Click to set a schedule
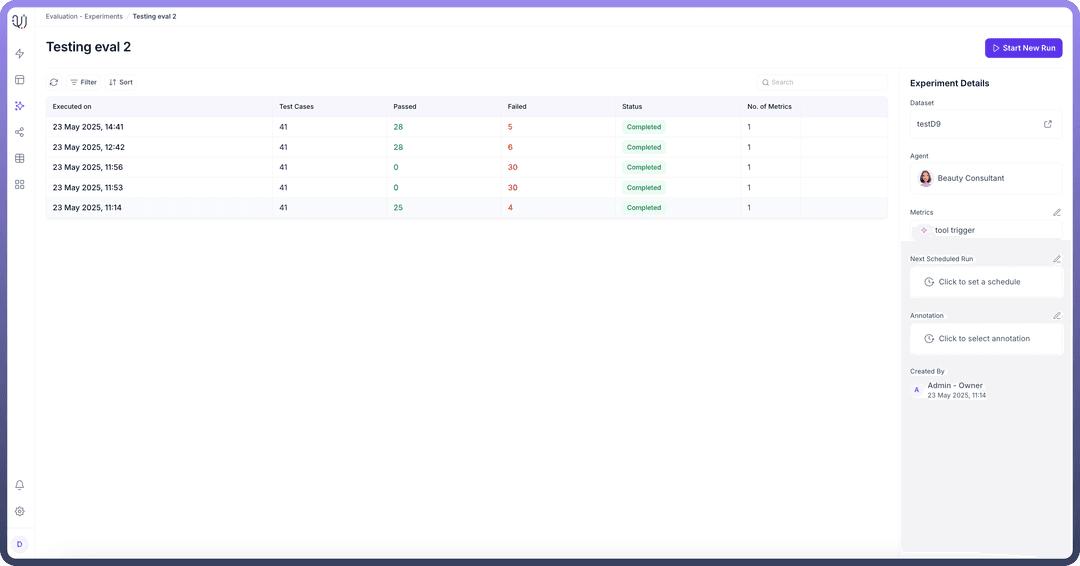 [979, 282]
